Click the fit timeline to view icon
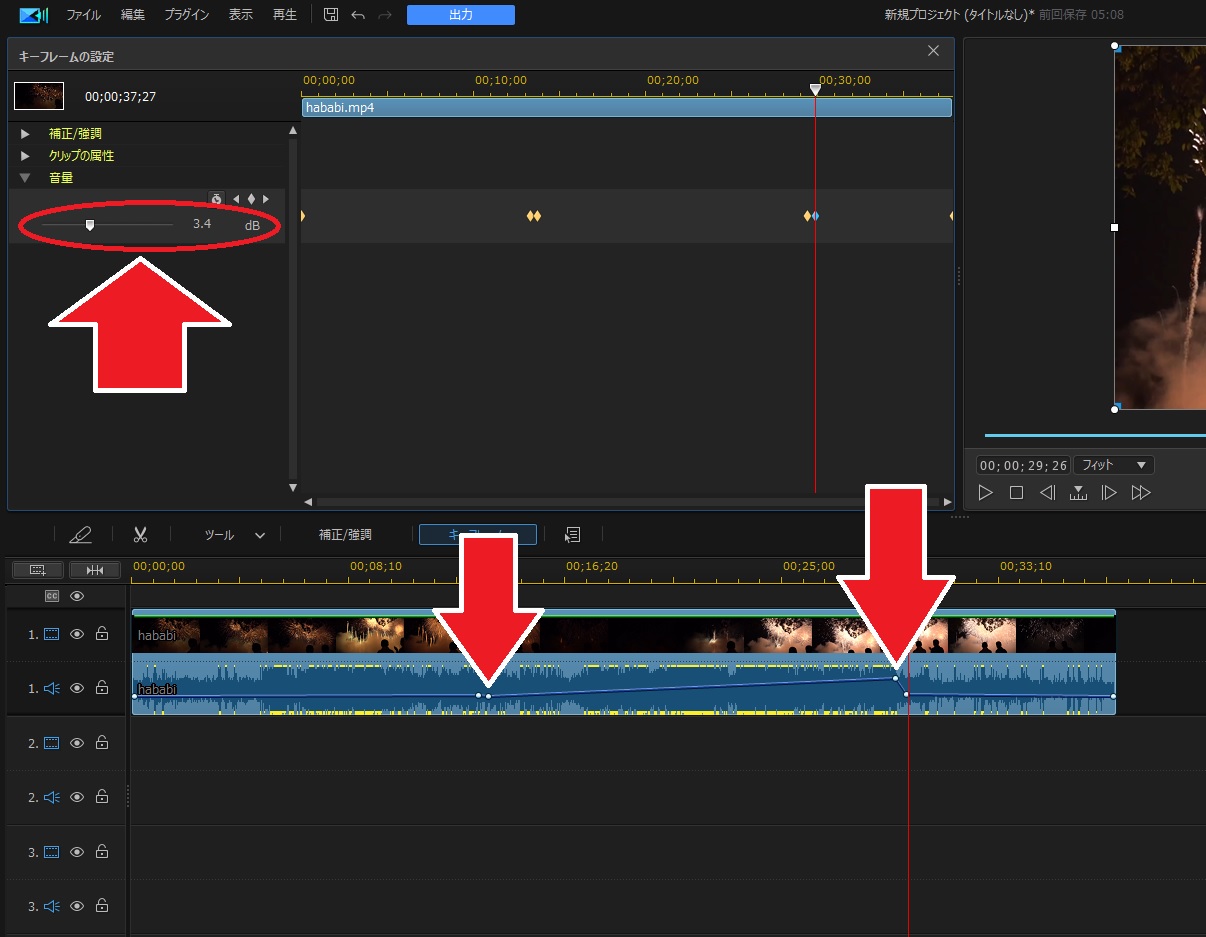This screenshot has height=937, width=1206. tap(95, 569)
